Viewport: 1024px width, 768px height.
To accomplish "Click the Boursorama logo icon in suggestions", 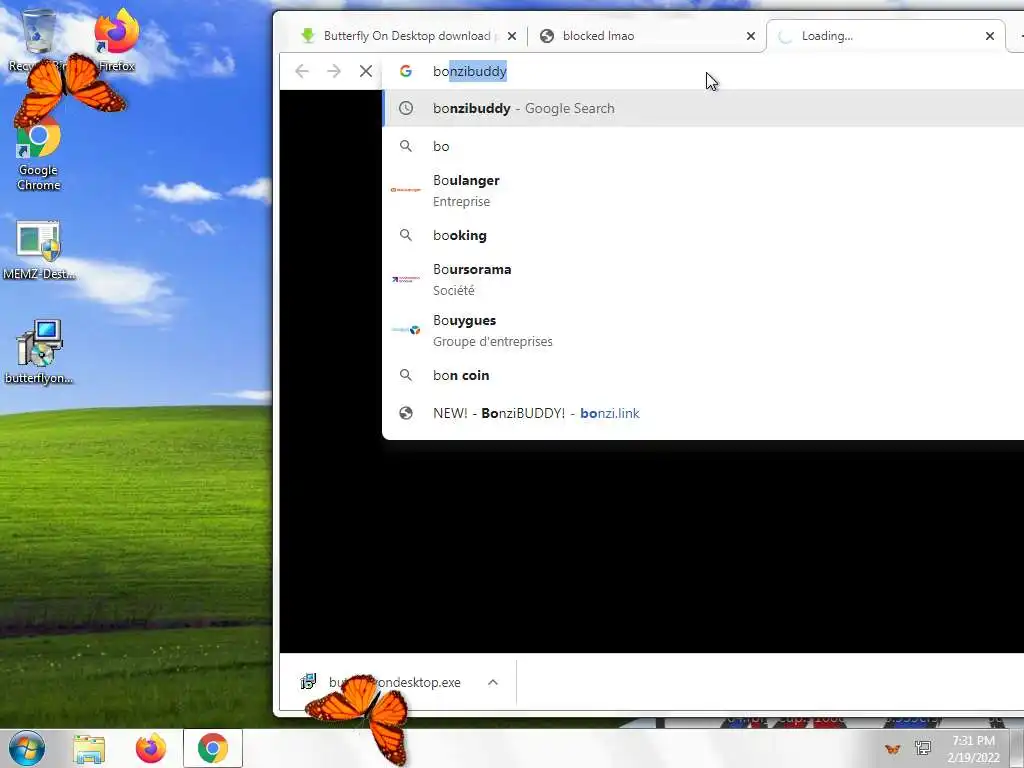I will tap(406, 279).
